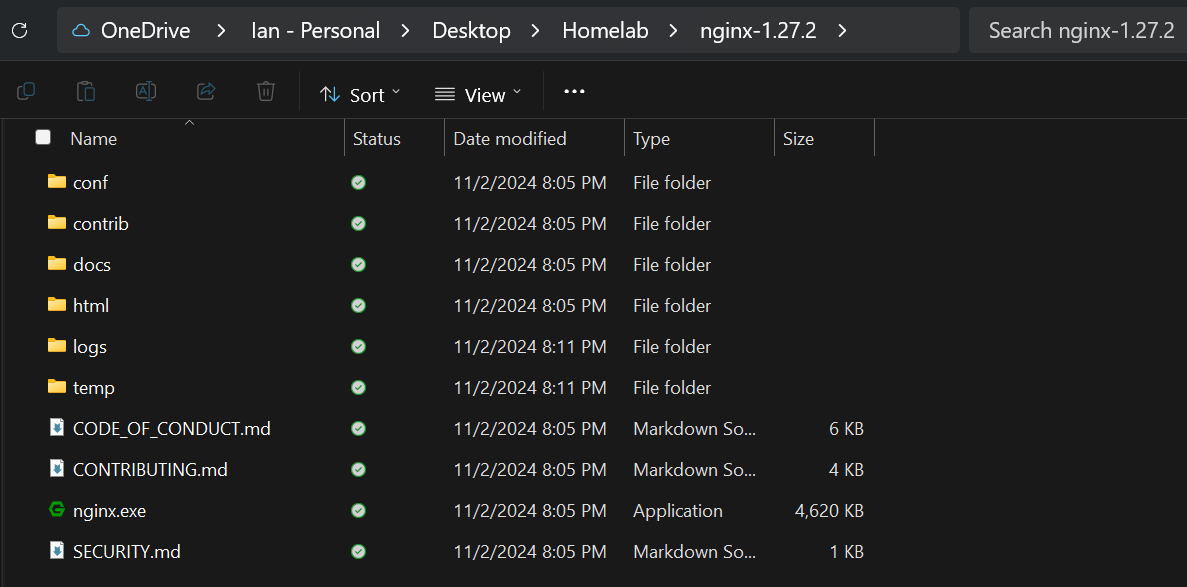Click the OneDrive cloud icon in breadcrumb
Screen dimensions: 1187x587
click(80, 30)
